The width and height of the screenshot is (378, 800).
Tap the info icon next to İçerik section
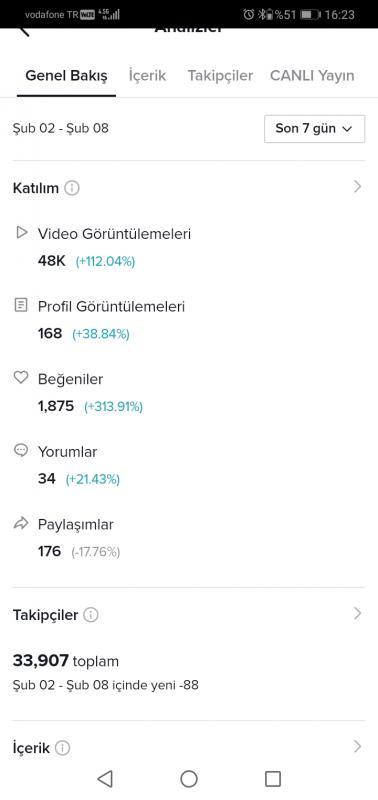62,748
